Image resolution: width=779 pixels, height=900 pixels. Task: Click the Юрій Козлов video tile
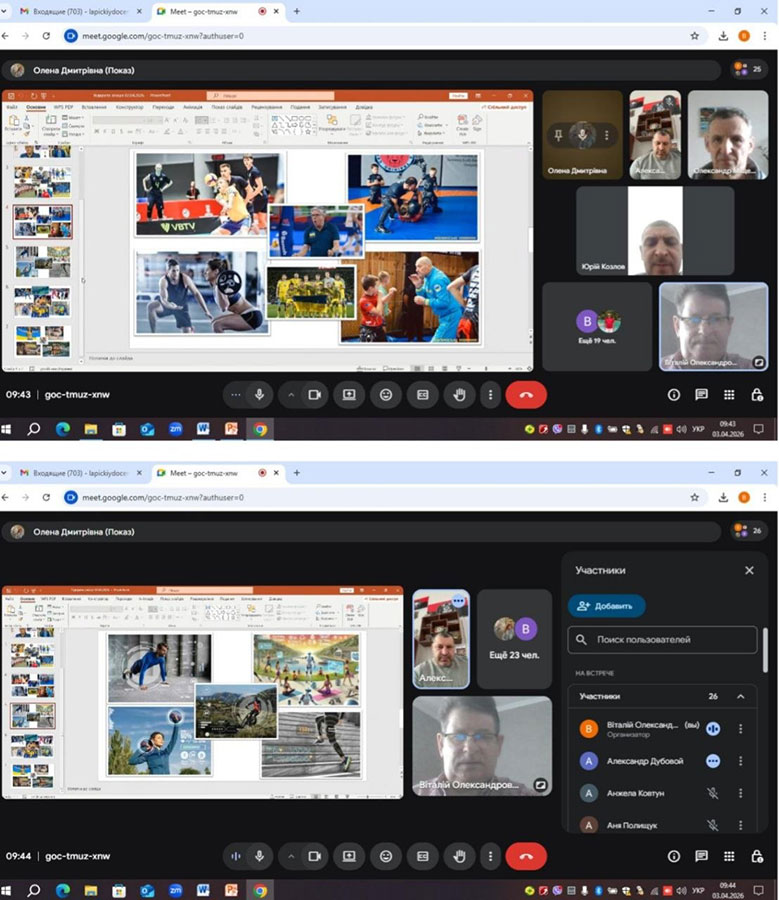[x=654, y=231]
